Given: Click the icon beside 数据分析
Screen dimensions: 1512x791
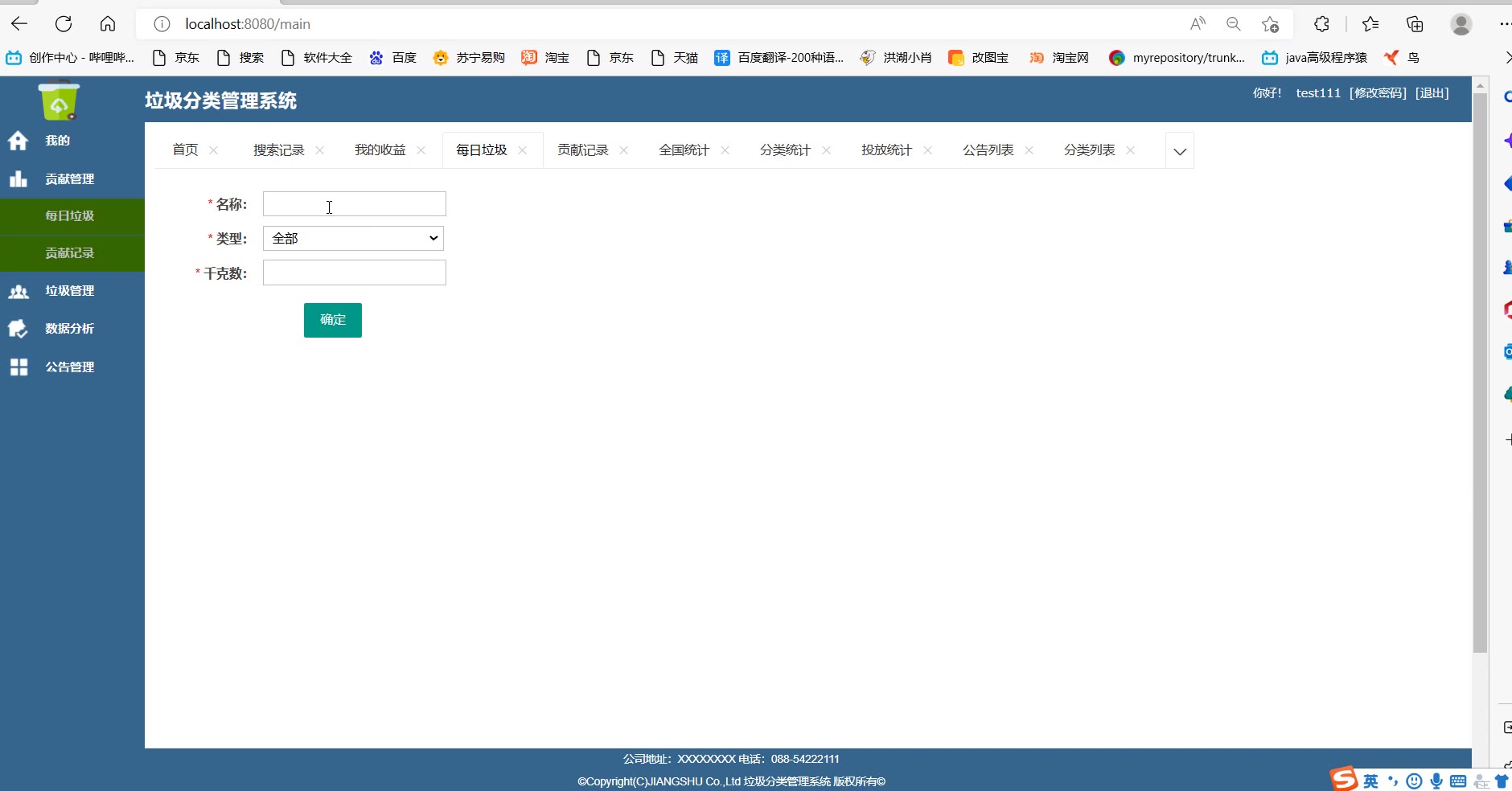Looking at the screenshot, I should coord(18,329).
